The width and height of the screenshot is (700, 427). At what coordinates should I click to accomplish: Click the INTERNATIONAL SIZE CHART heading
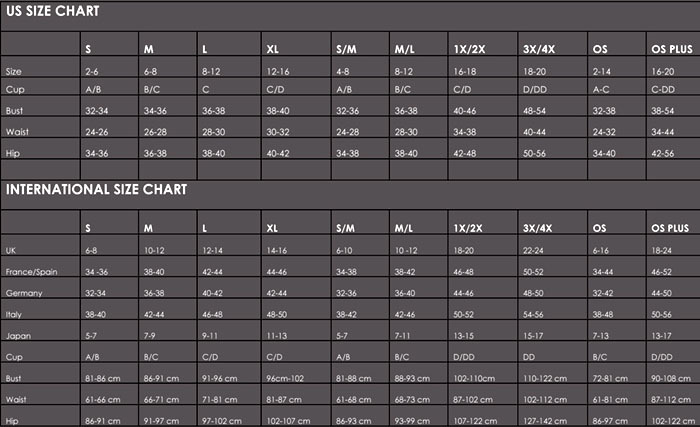(x=96, y=189)
